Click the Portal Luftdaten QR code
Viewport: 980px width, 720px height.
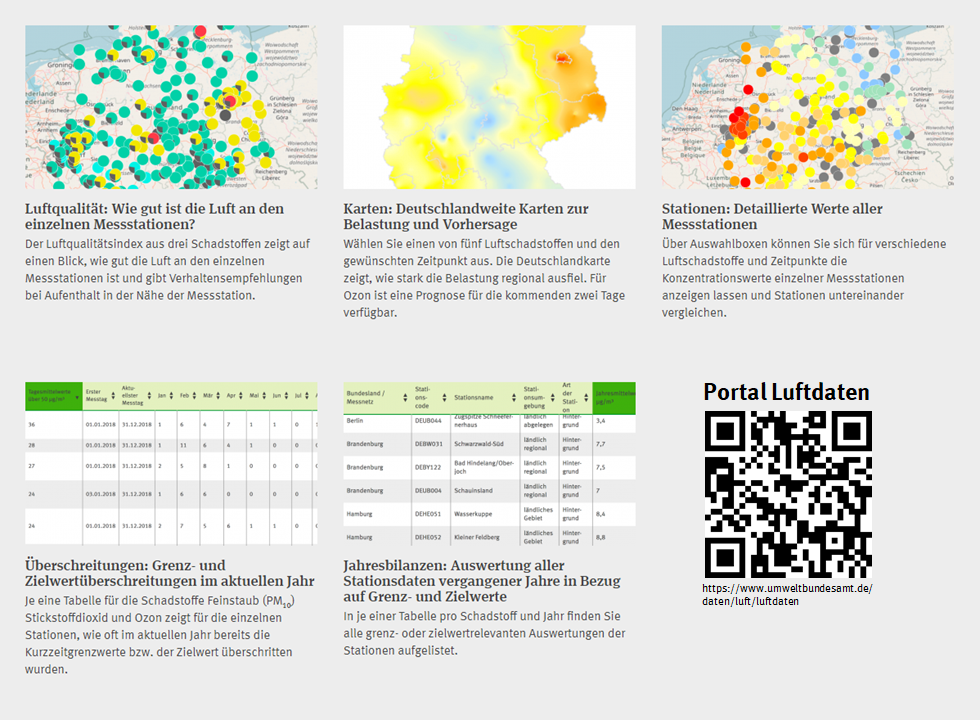[x=787, y=494]
